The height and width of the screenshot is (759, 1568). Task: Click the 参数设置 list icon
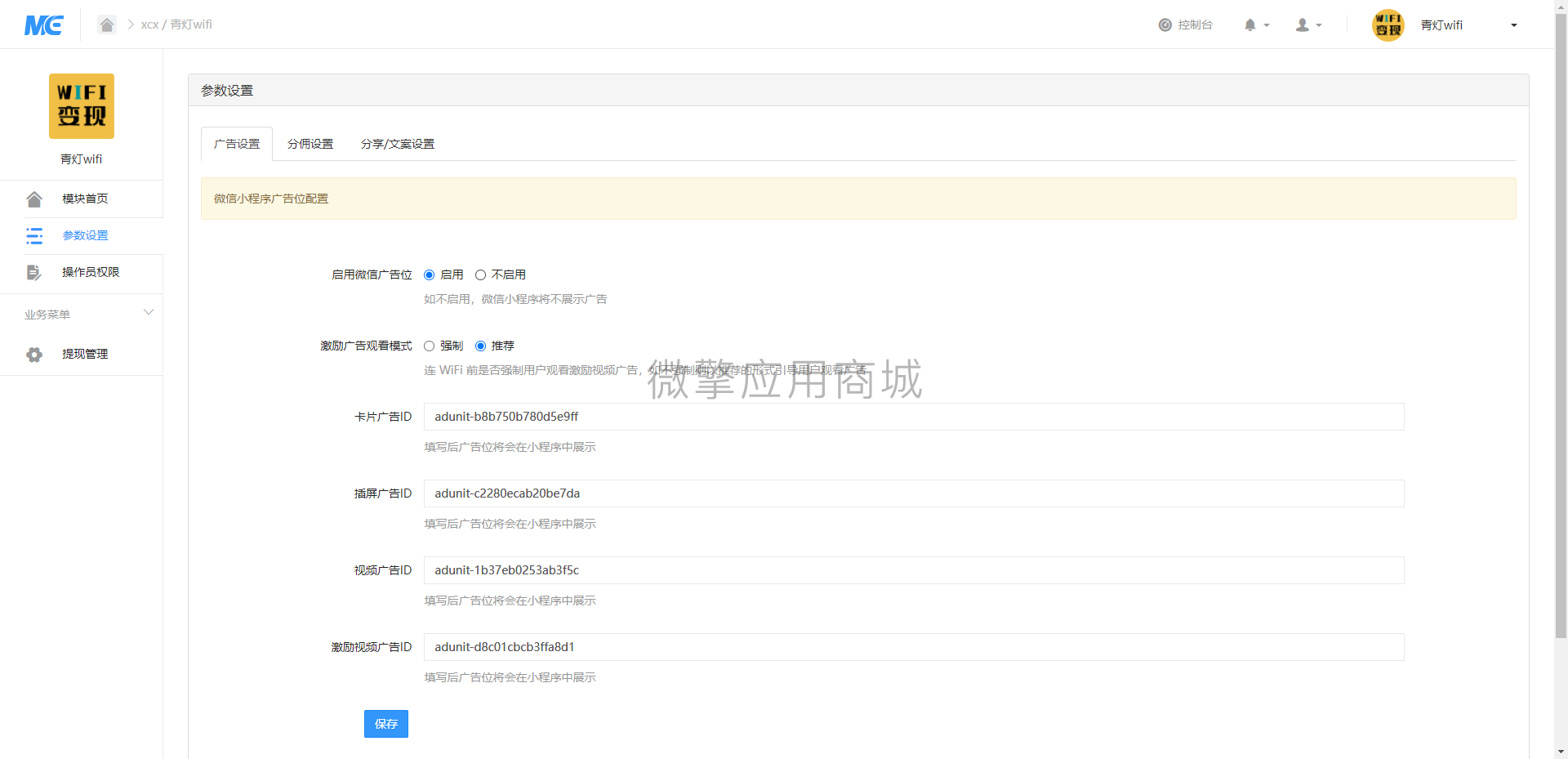click(x=34, y=236)
